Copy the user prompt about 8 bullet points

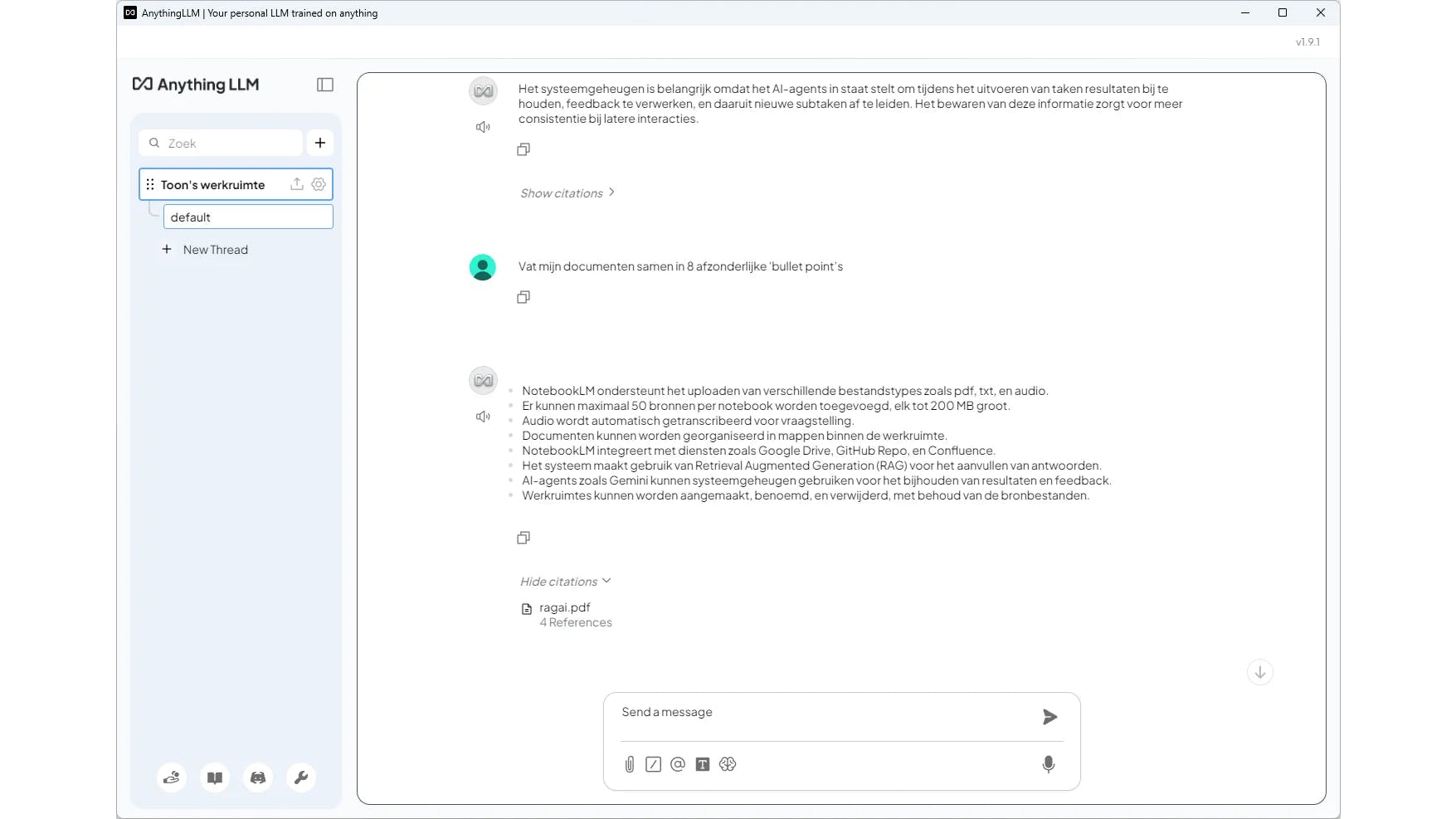523,297
